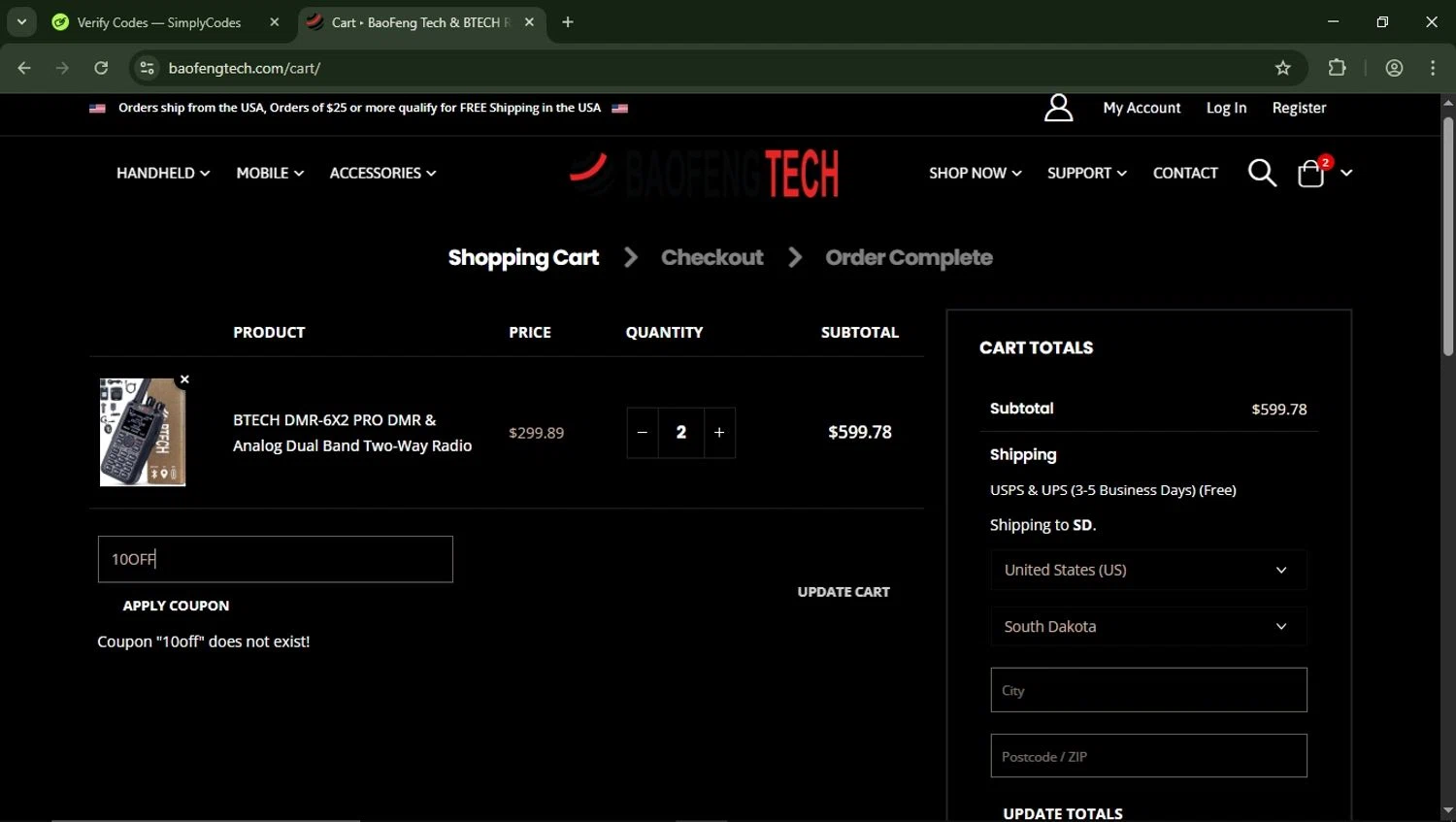The image size is (1456, 822).
Task: Click the BaoFeng Tech logo
Action: (705, 173)
